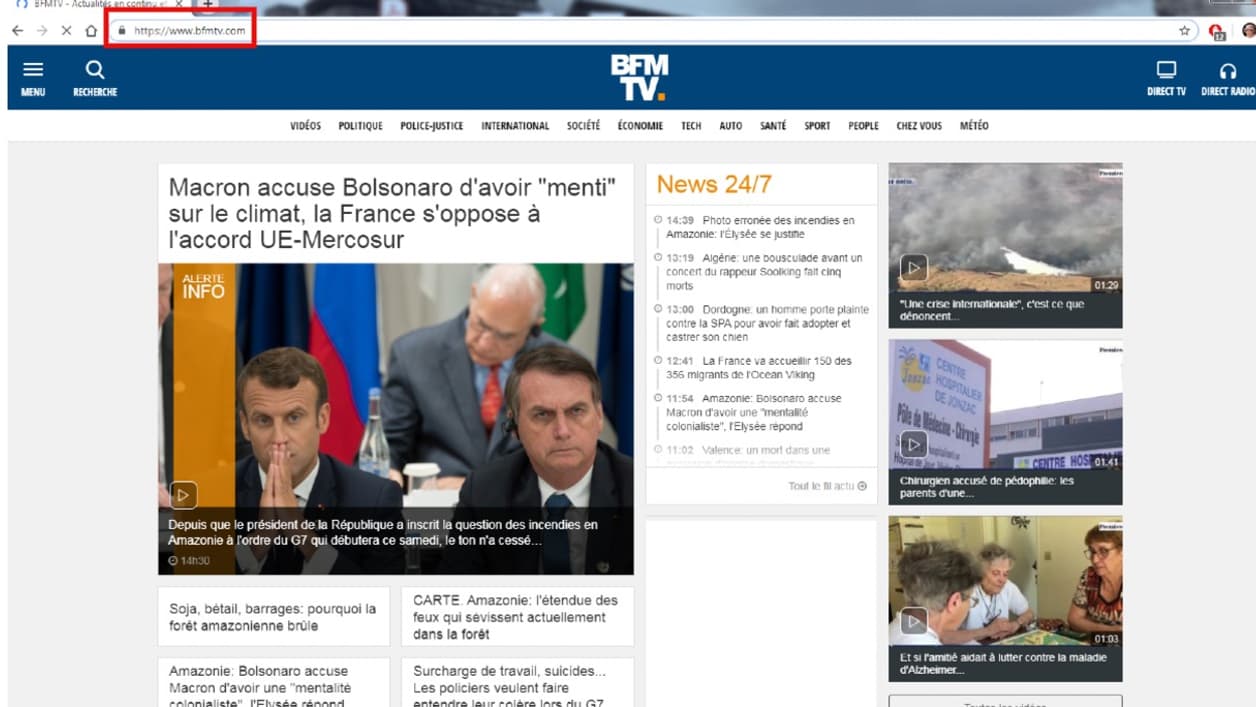Open the Politique menu section

pos(360,126)
